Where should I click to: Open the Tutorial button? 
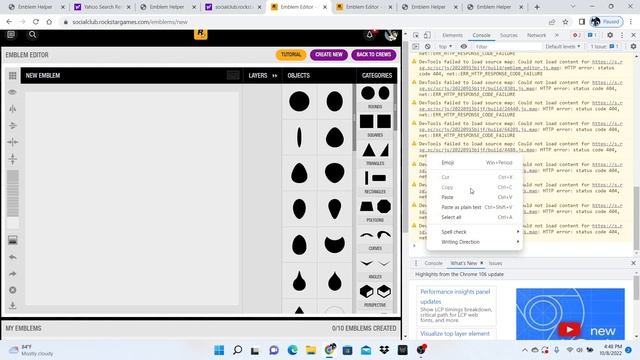pos(291,55)
